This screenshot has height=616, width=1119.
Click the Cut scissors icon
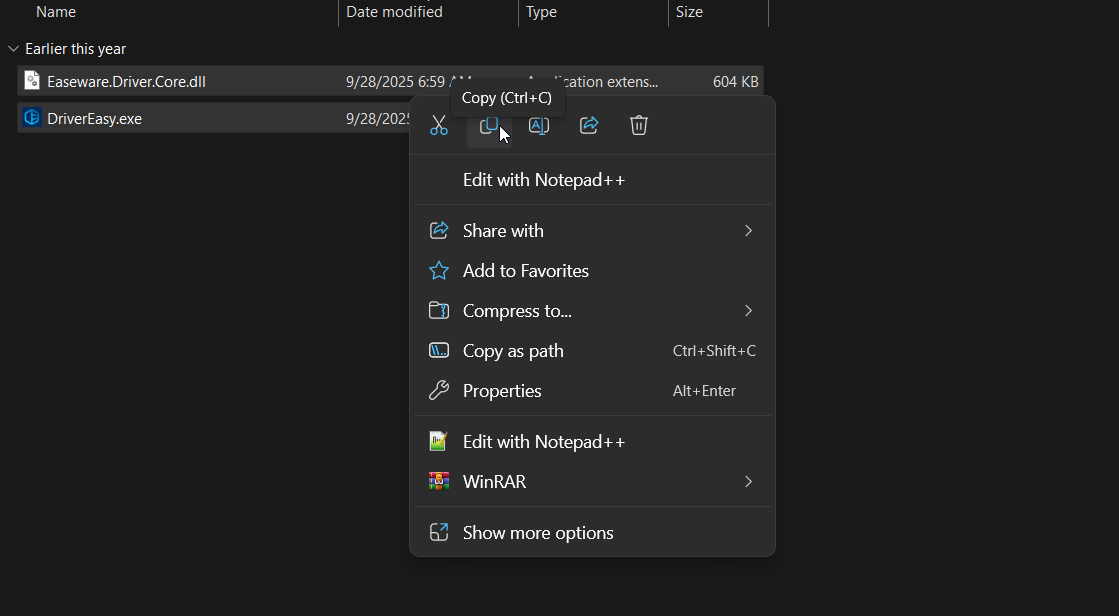coord(439,126)
